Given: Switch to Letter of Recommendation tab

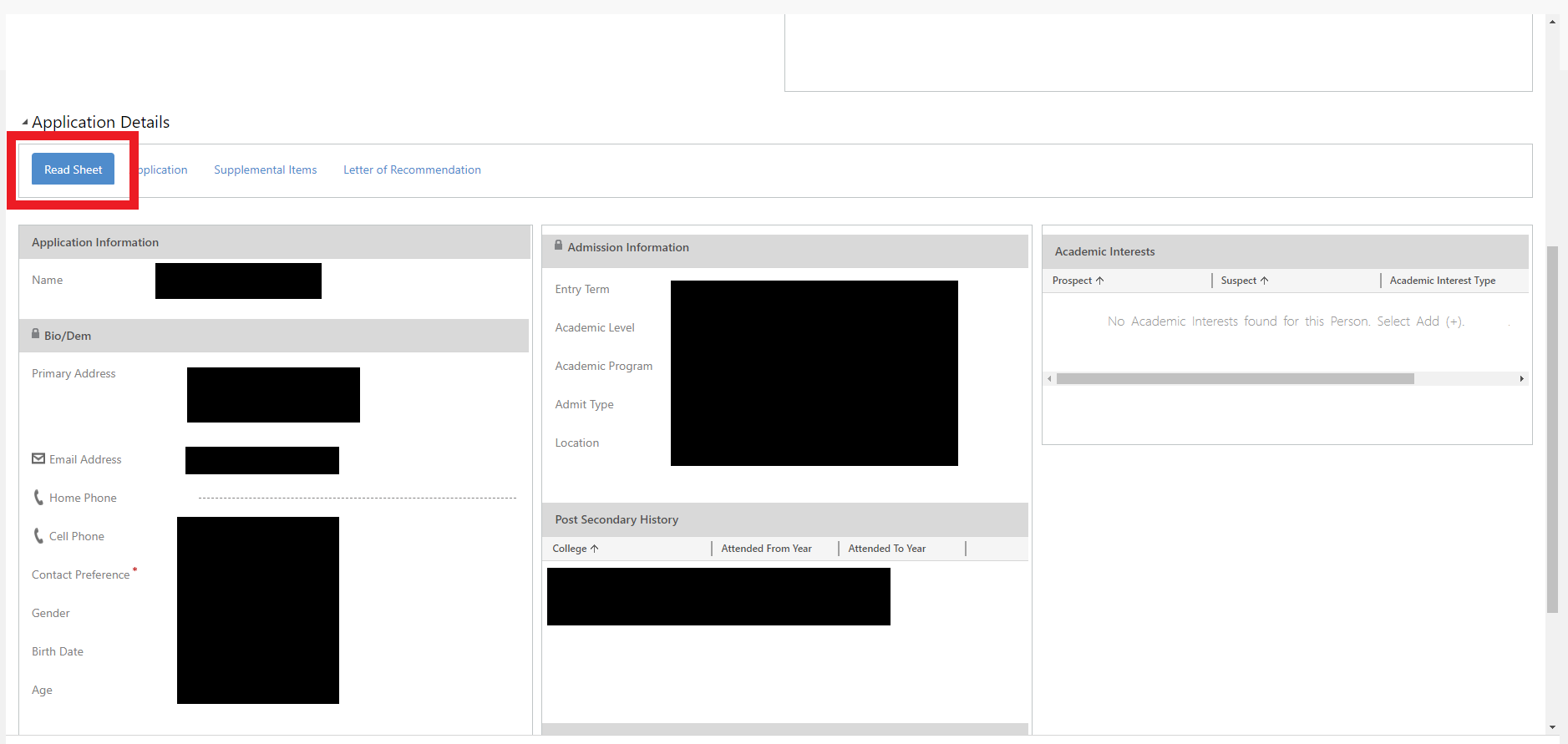Looking at the screenshot, I should (412, 170).
